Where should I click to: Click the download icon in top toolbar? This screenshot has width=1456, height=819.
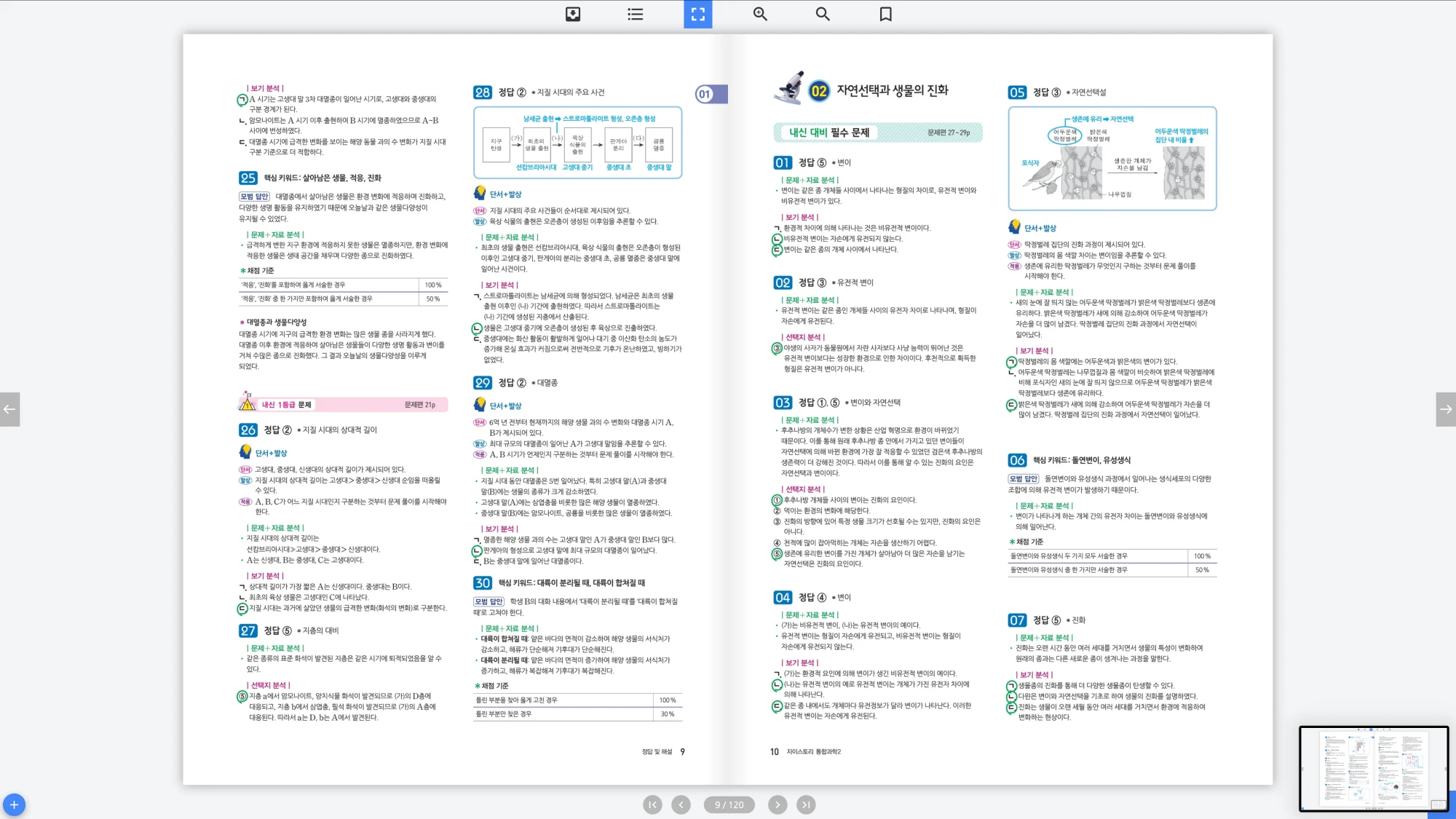573,14
